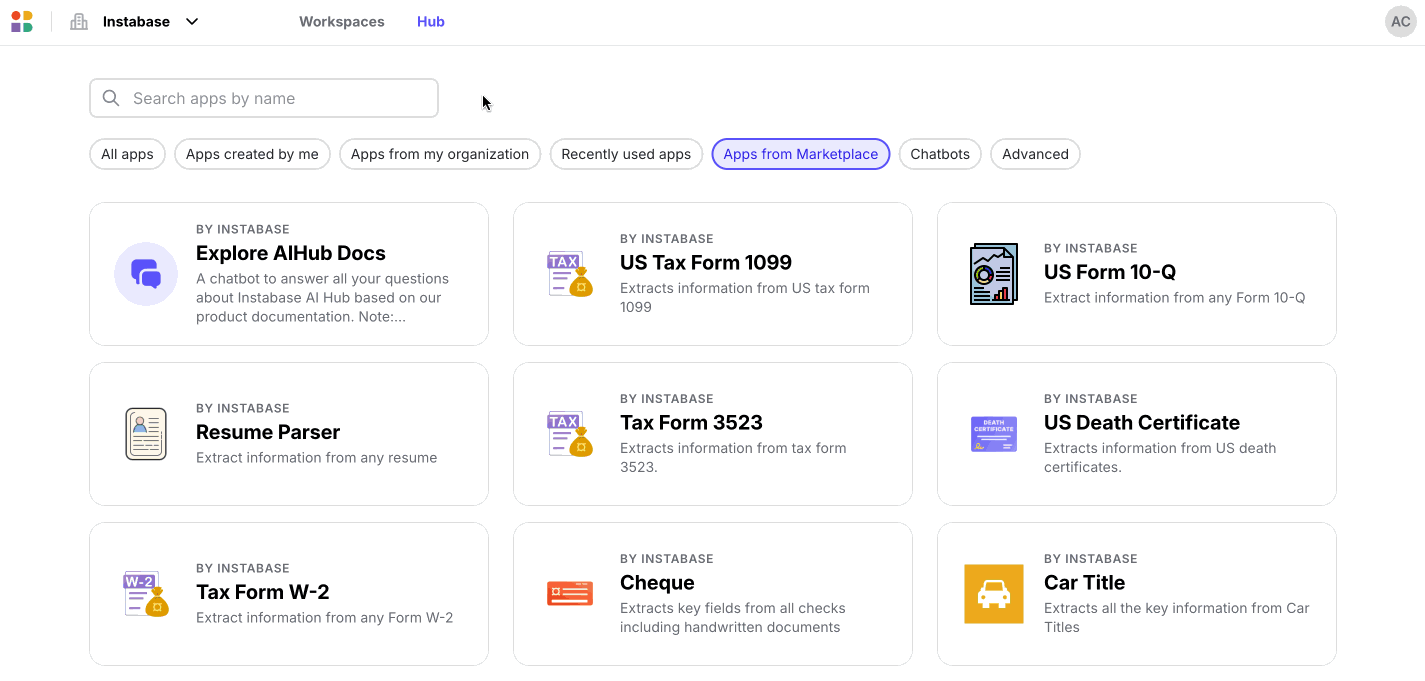The width and height of the screenshot is (1425, 681).
Task: Open the Tax Form 3523 title
Action: tap(691, 423)
